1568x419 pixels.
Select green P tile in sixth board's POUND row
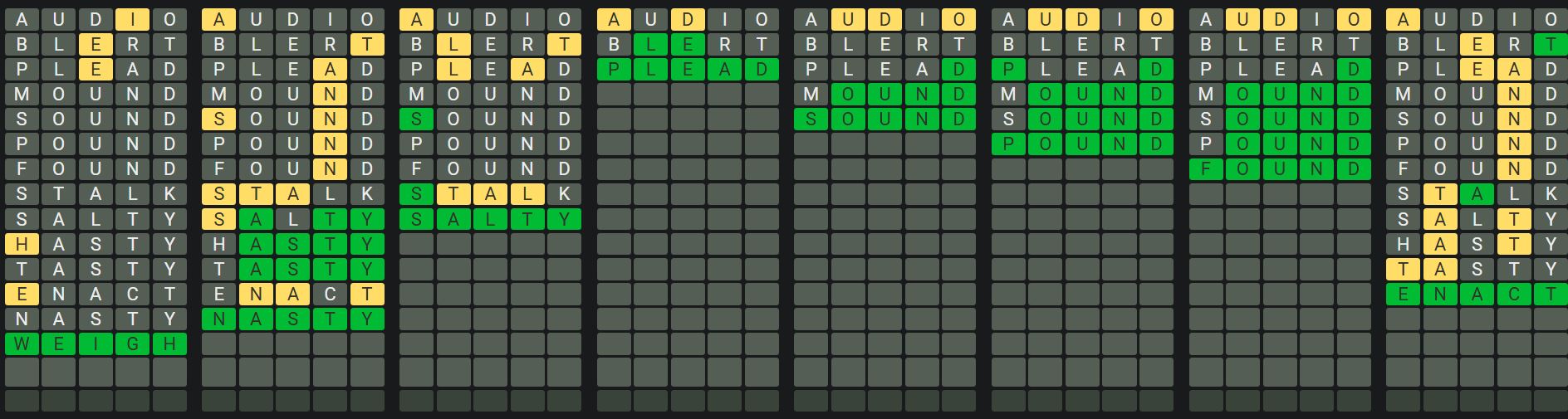[x=1008, y=144]
